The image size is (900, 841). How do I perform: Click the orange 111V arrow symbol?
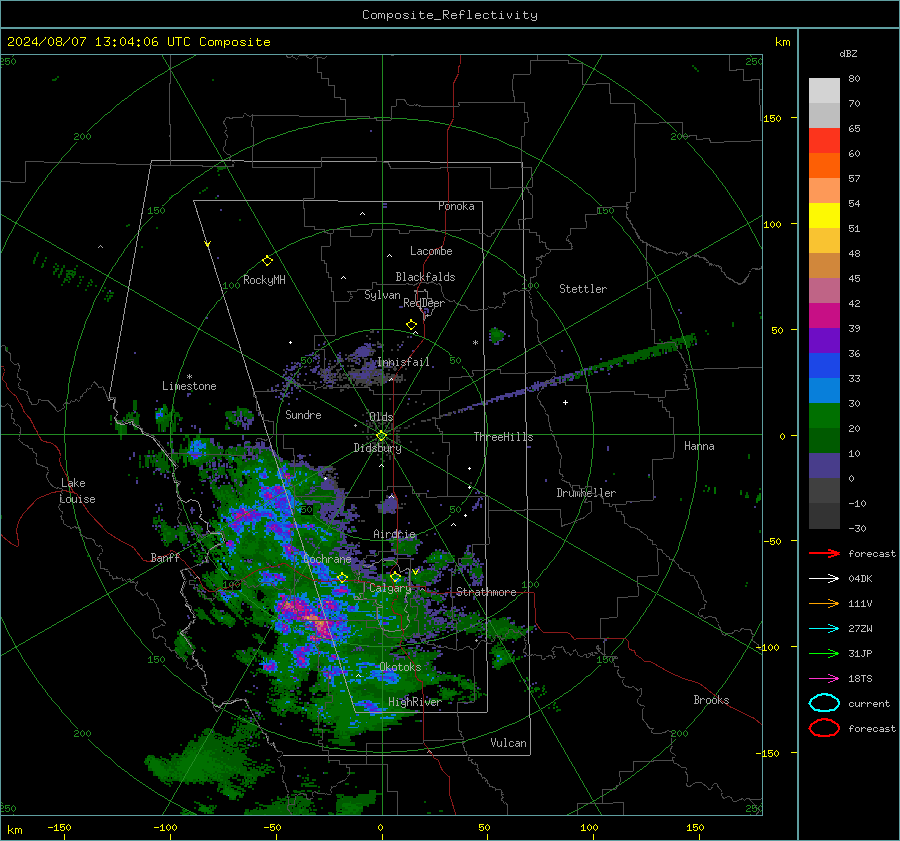click(824, 603)
